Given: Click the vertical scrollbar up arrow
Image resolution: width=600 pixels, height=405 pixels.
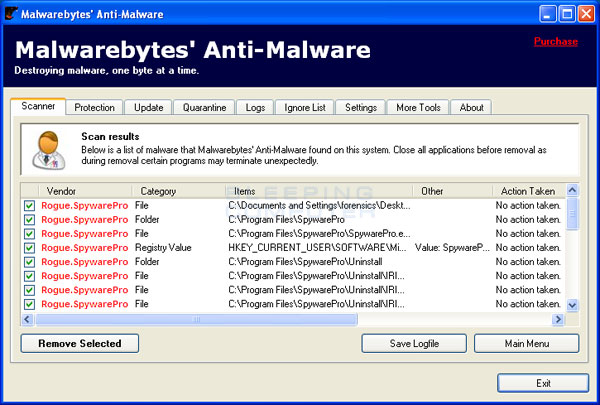Looking at the screenshot, I should point(572,190).
